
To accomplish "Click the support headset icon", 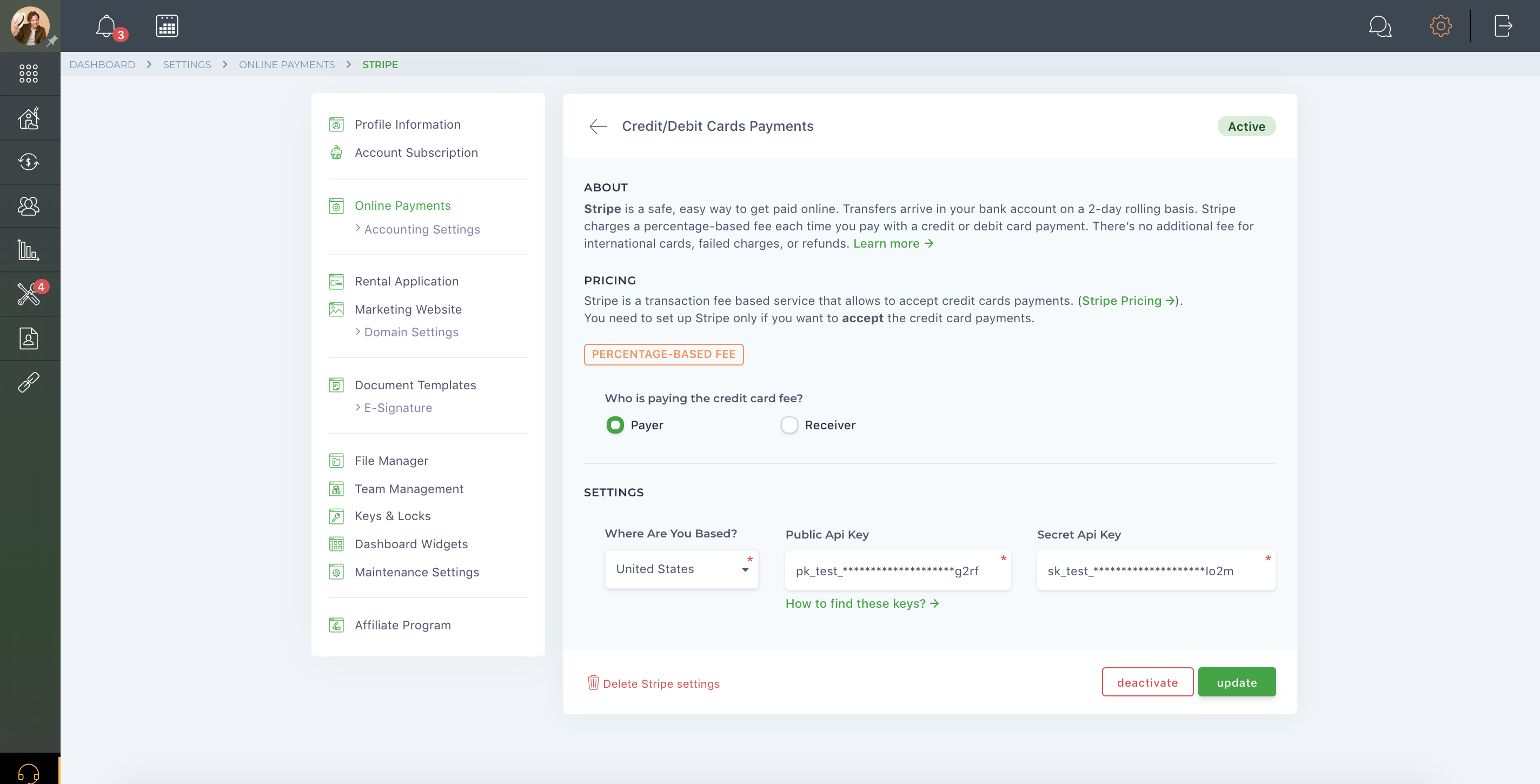I will point(29,773).
